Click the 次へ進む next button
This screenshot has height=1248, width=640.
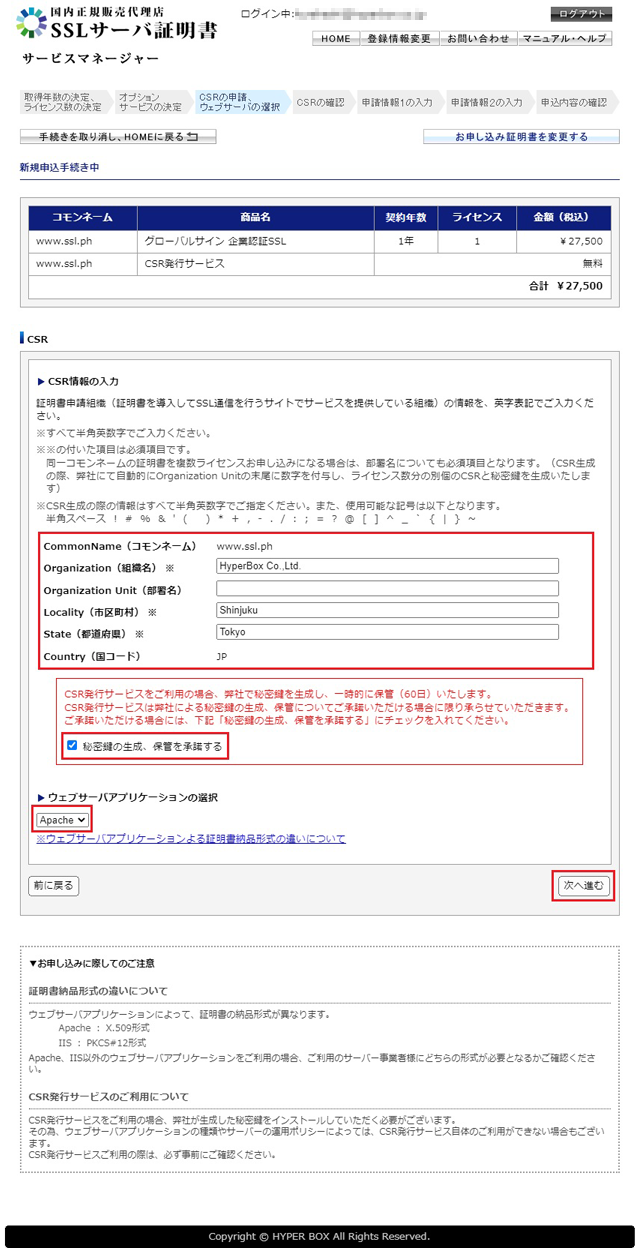tap(582, 886)
